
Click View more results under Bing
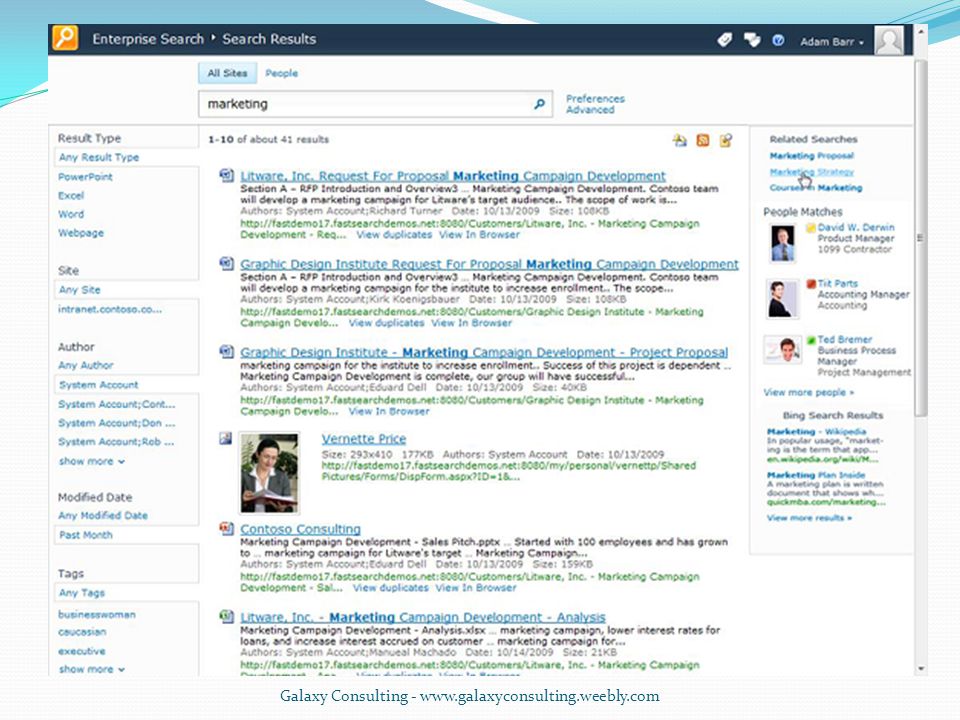tap(809, 518)
